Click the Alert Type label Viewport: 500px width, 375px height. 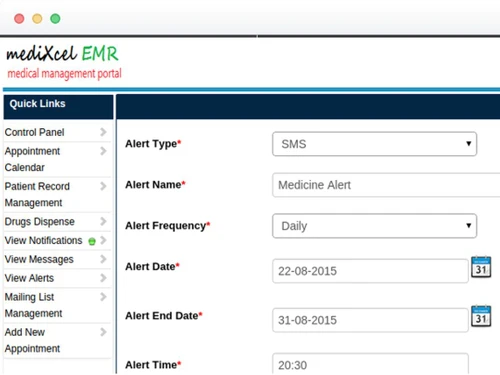pos(153,144)
